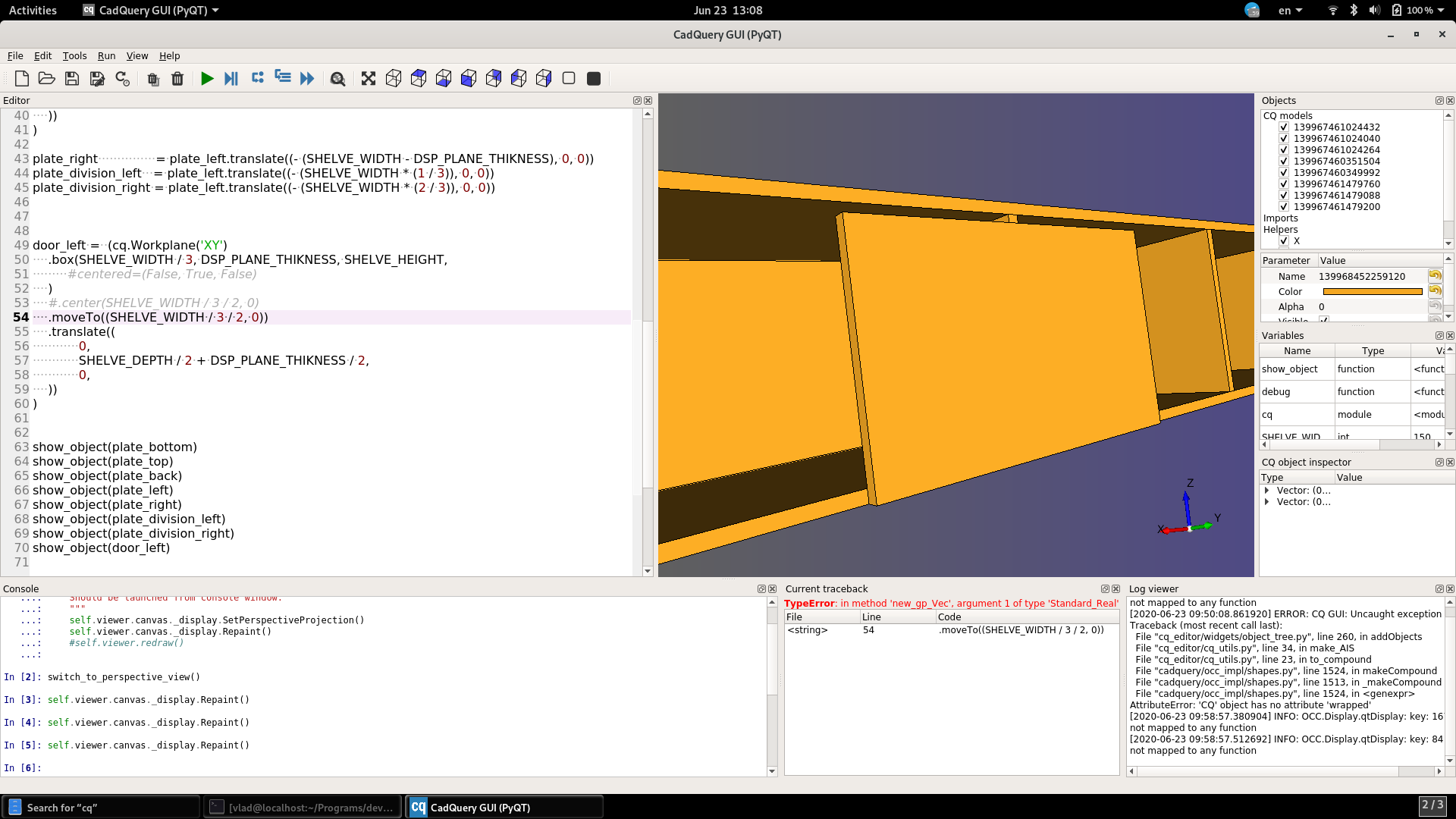Open the CadQuery GUI menu in top bar
This screenshot has height=819, width=1456.
(x=149, y=10)
